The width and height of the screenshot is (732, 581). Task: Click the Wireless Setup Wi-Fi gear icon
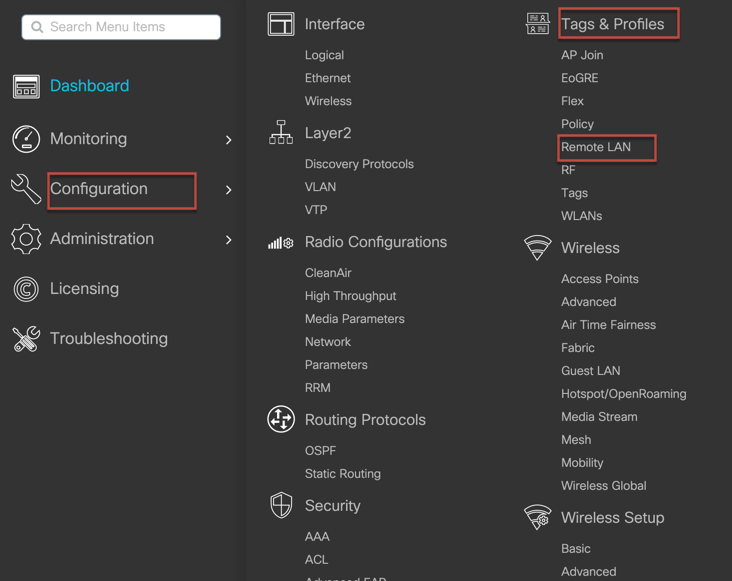pyautogui.click(x=537, y=517)
